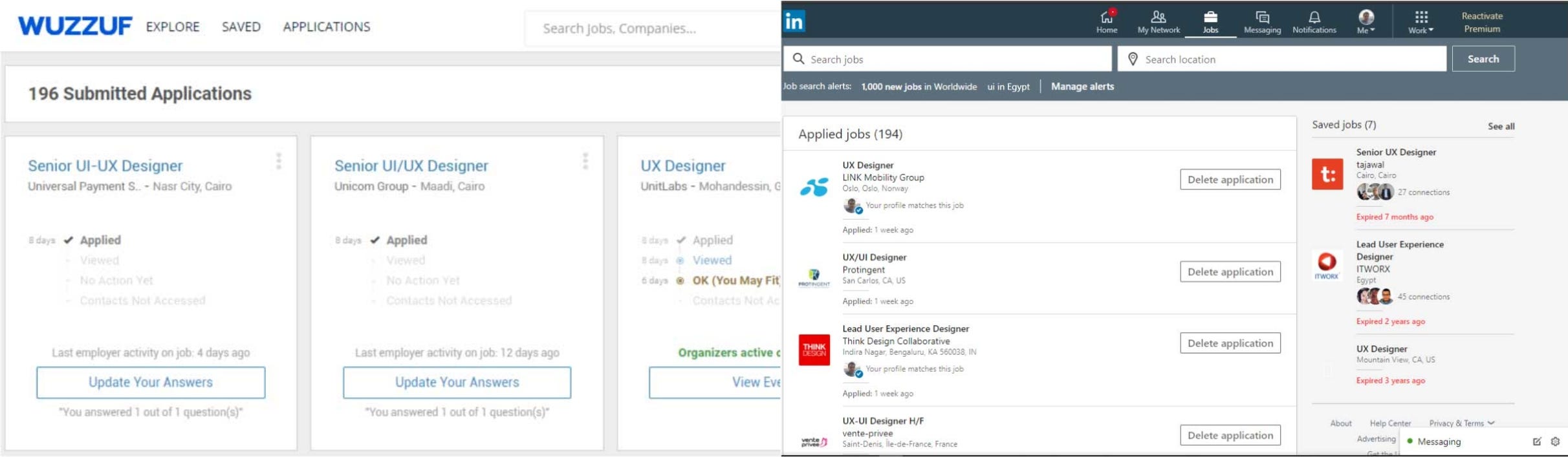Click the LINK Mobility Group logo
1568x457 pixels.
coord(814,187)
